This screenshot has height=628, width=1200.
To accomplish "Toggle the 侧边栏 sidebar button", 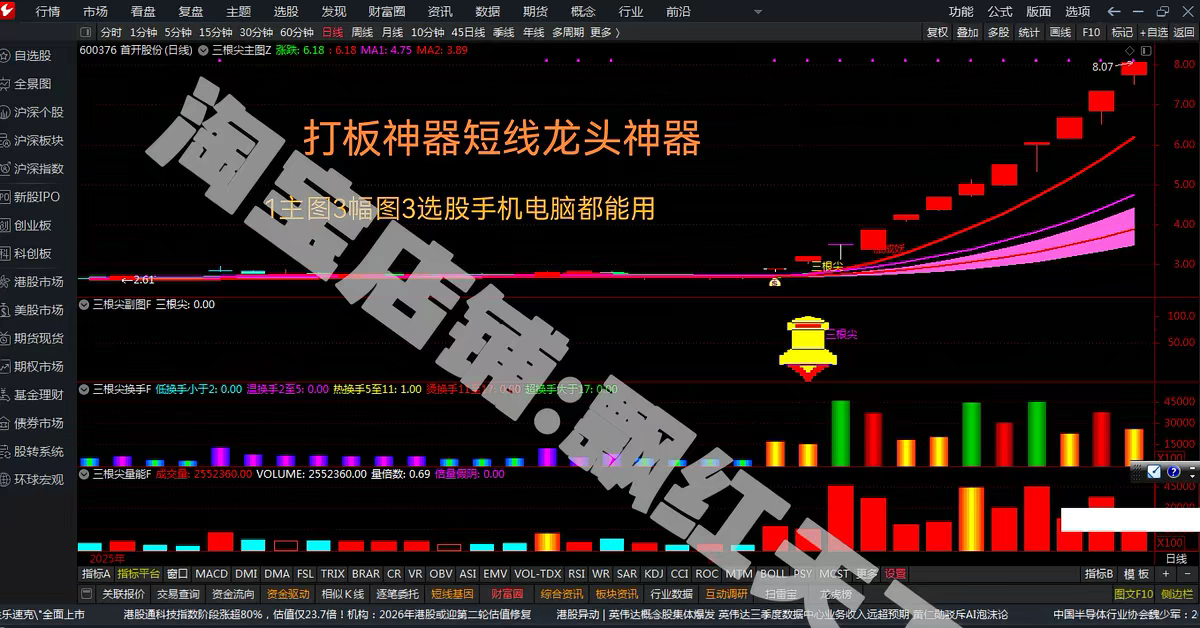I will (x=1177, y=594).
